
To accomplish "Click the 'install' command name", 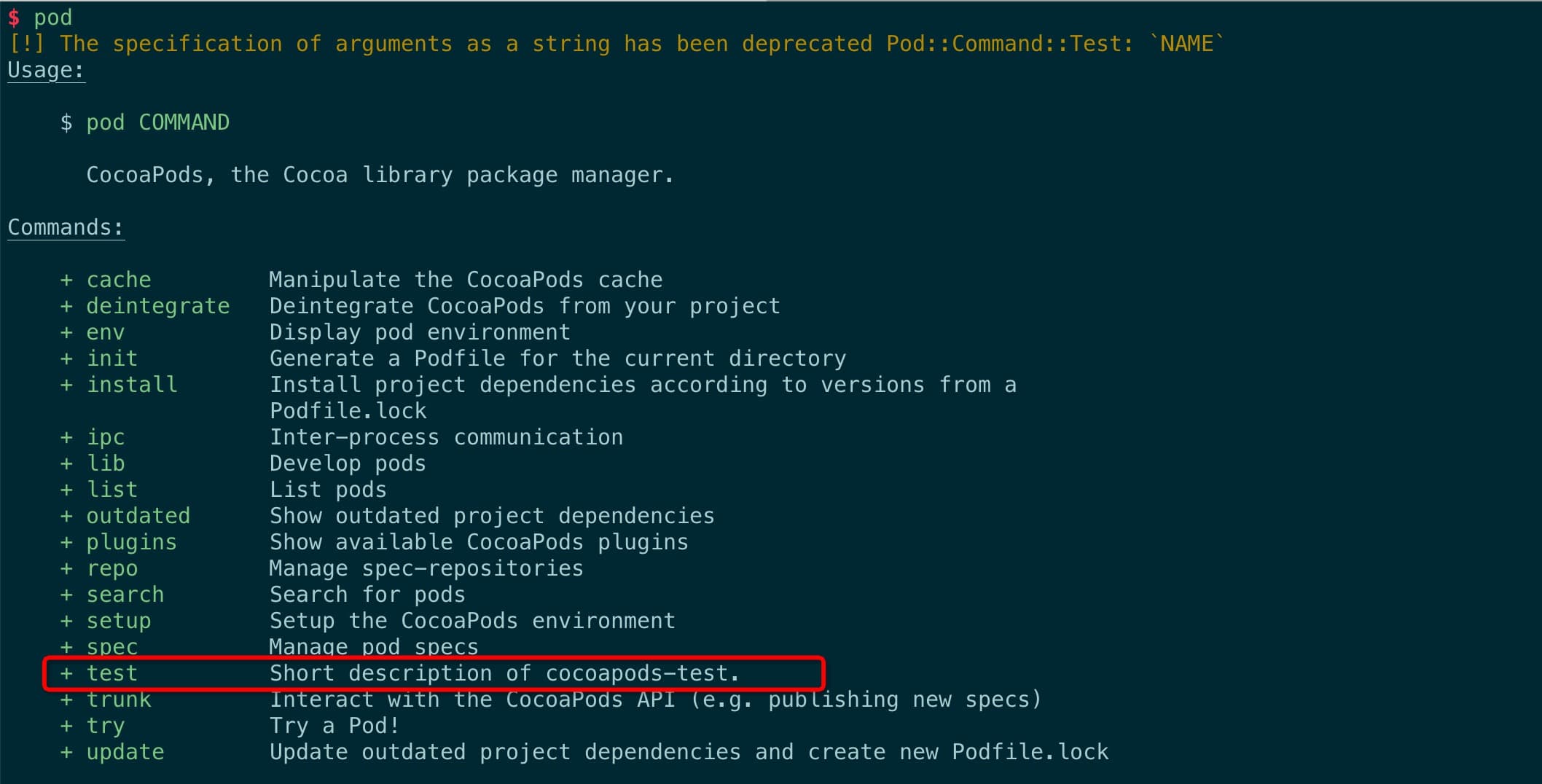I will 132,385.
